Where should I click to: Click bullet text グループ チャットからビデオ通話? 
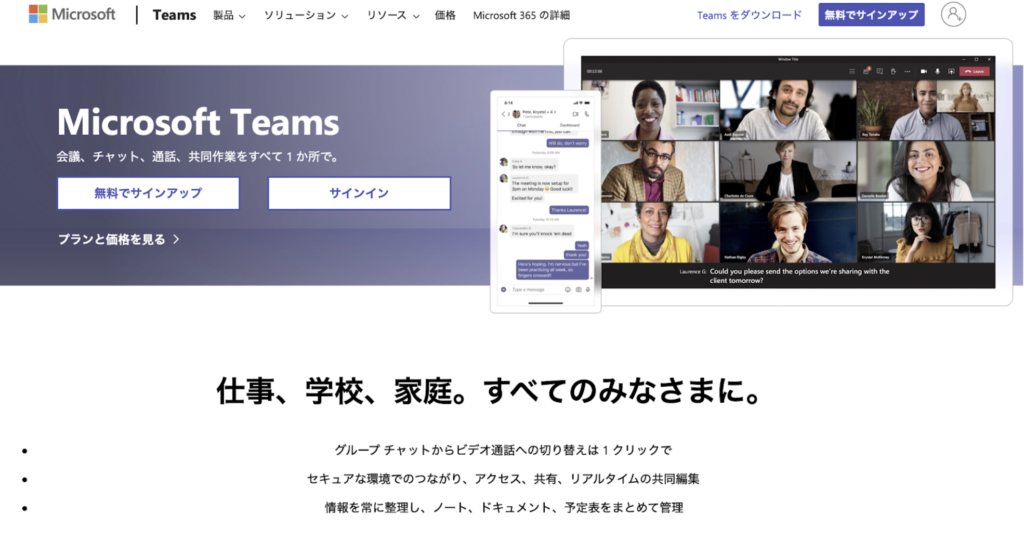[x=503, y=450]
